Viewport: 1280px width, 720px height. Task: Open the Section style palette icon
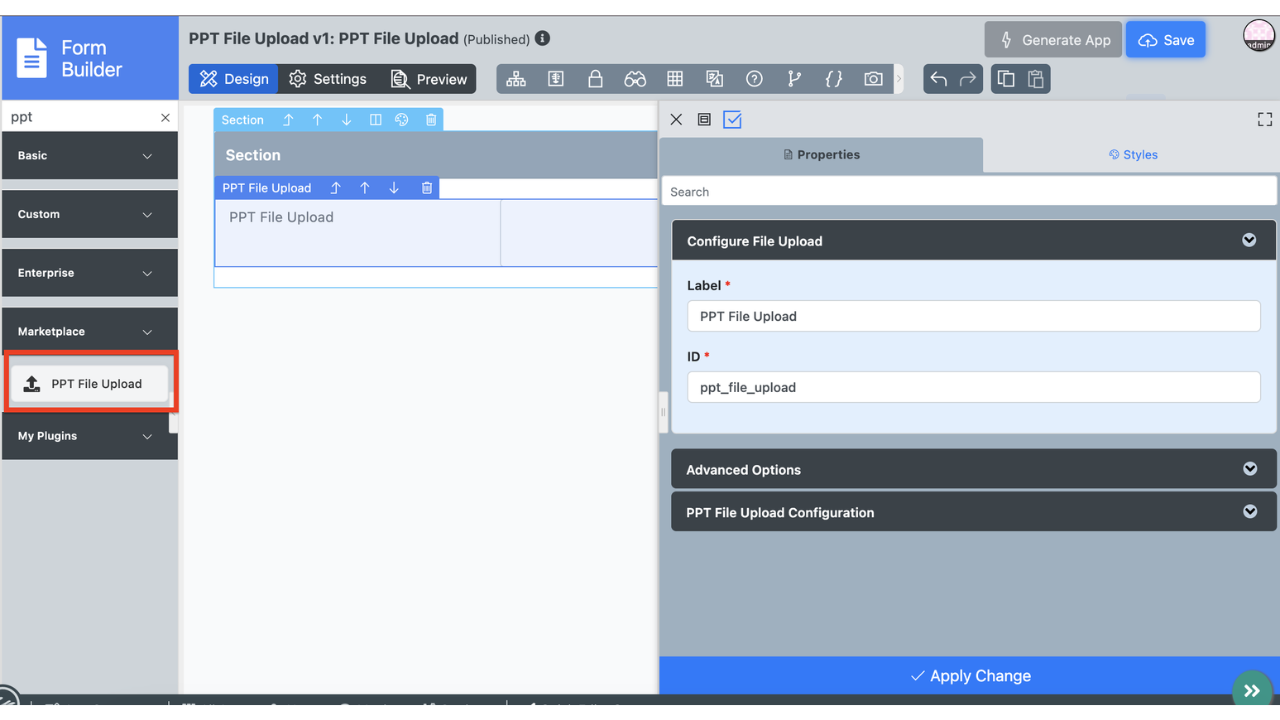pyautogui.click(x=402, y=120)
